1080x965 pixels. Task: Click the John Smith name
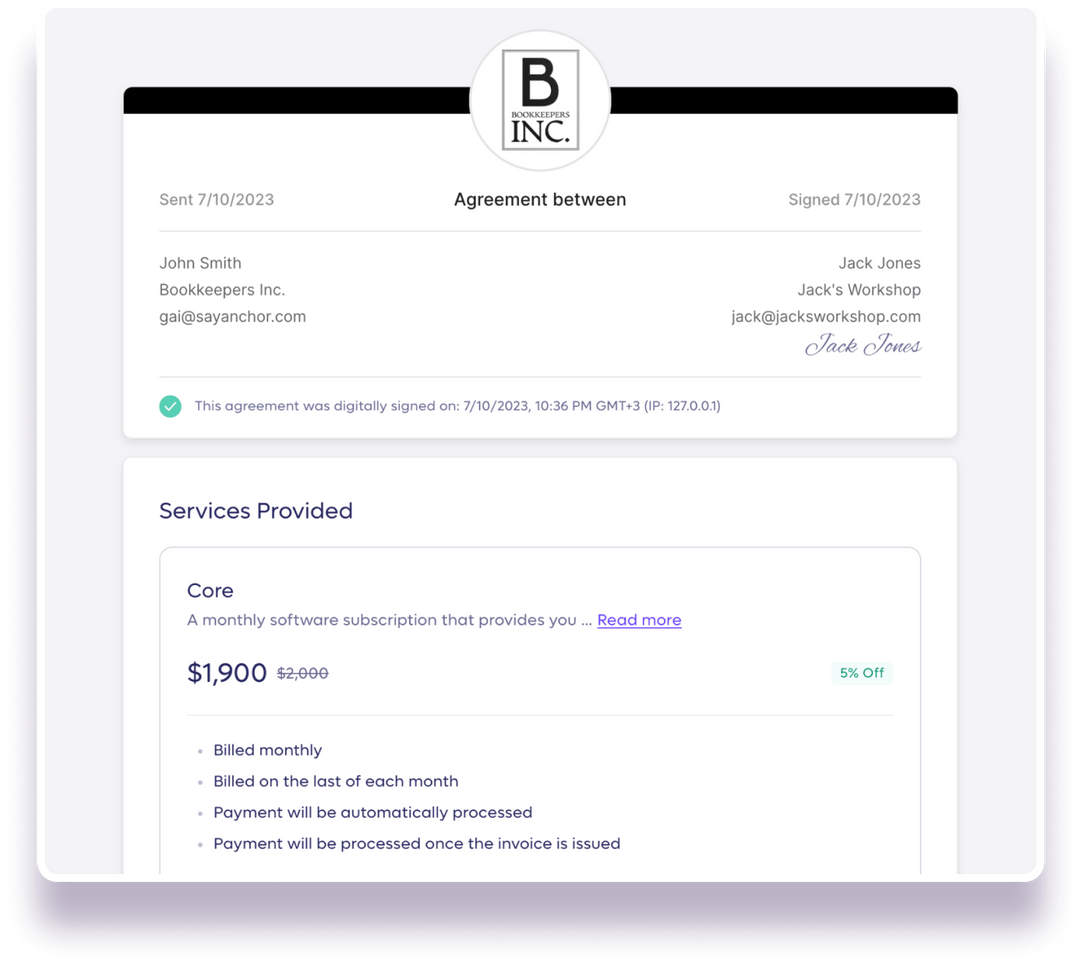click(200, 263)
